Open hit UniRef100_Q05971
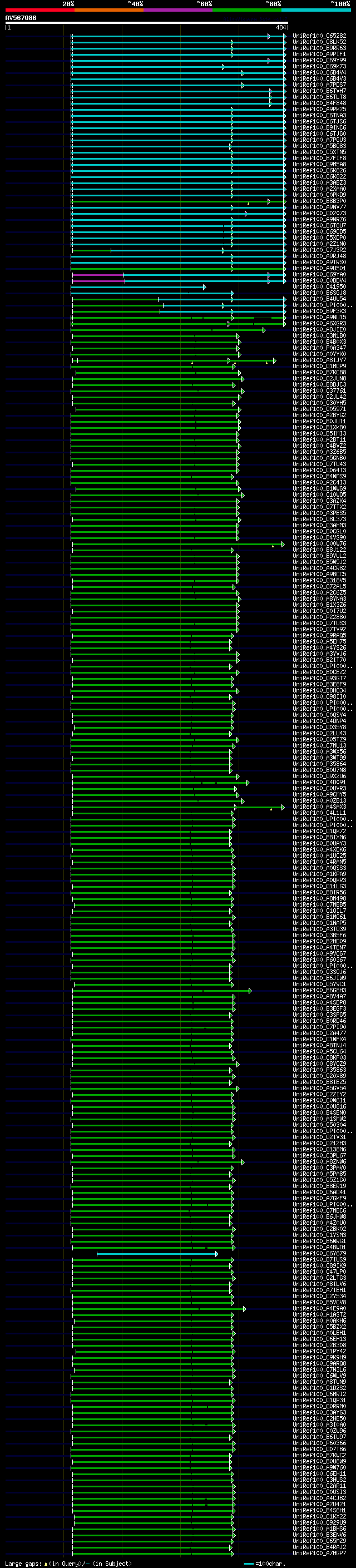 (319, 409)
